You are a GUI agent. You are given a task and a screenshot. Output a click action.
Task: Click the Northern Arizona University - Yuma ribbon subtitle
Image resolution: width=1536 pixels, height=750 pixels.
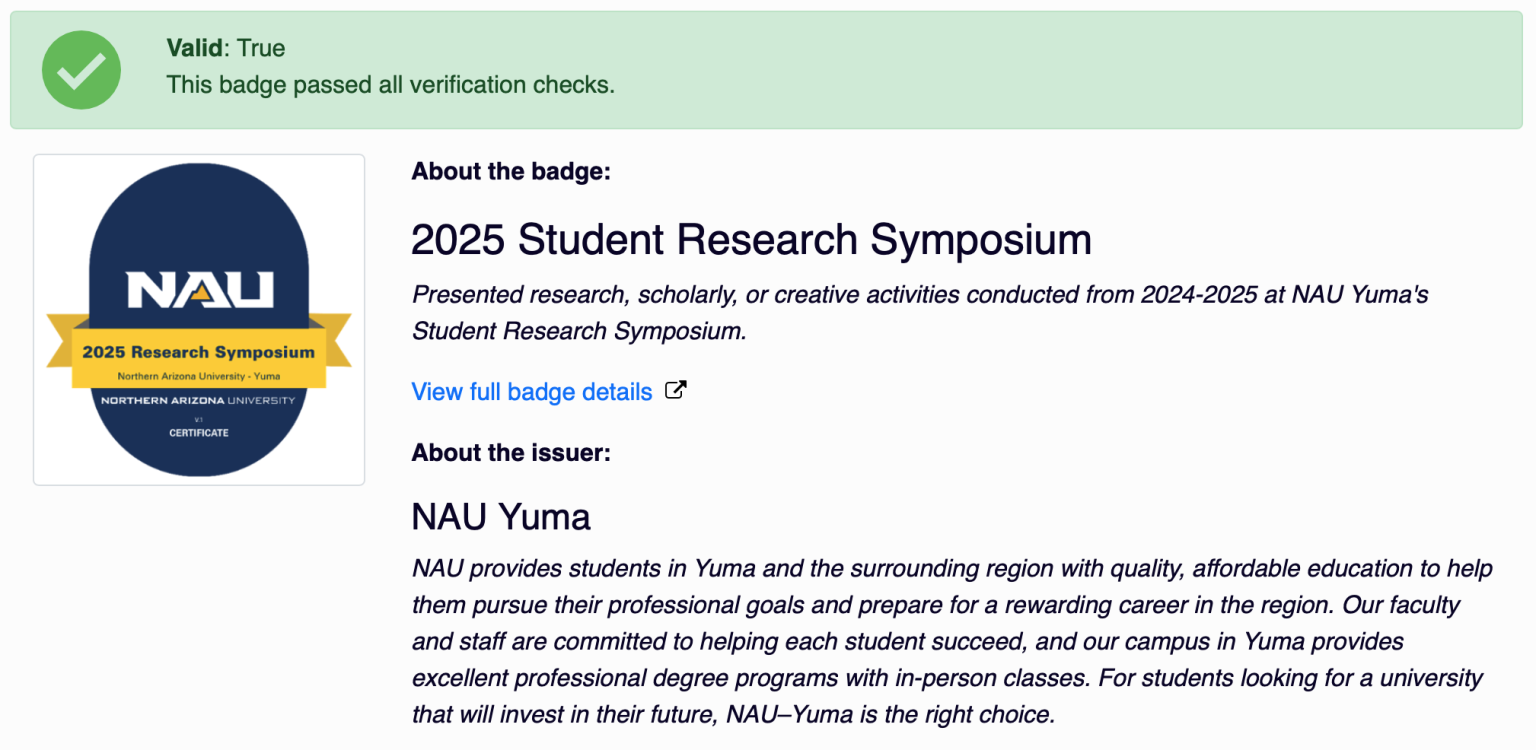tap(198, 376)
